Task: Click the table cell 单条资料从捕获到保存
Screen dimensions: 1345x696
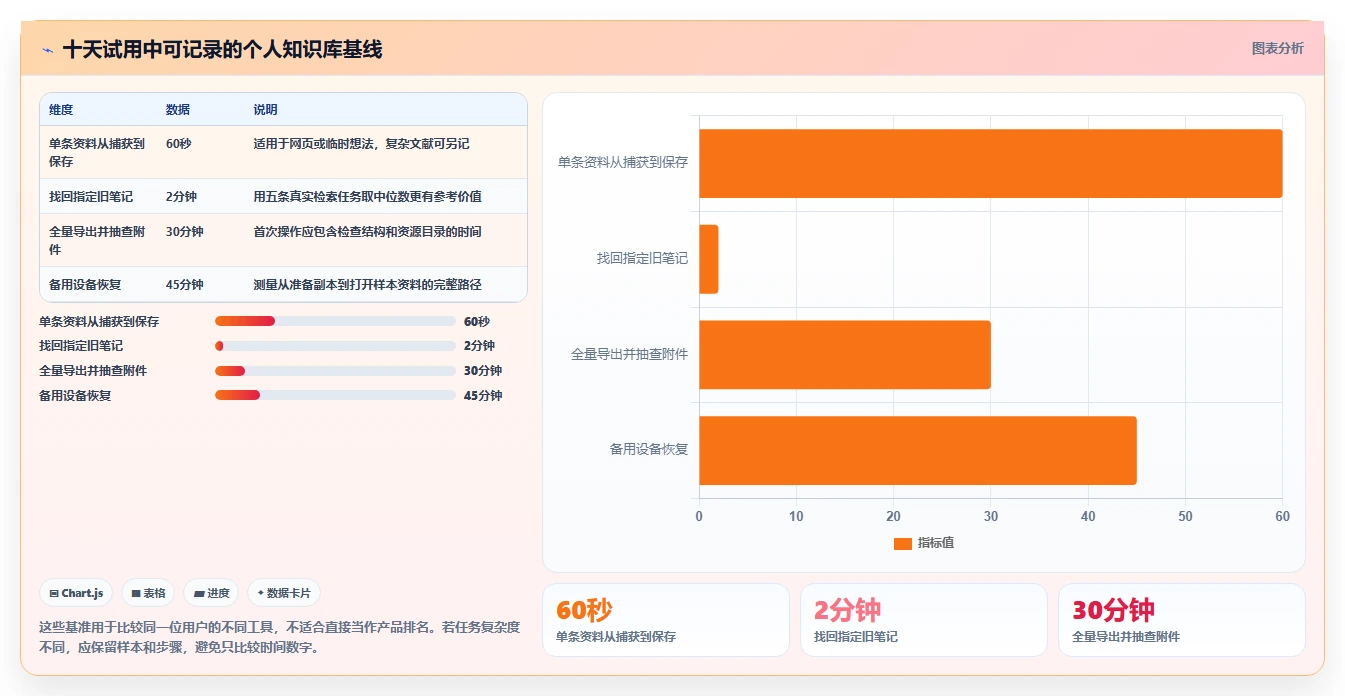Action: coord(97,152)
